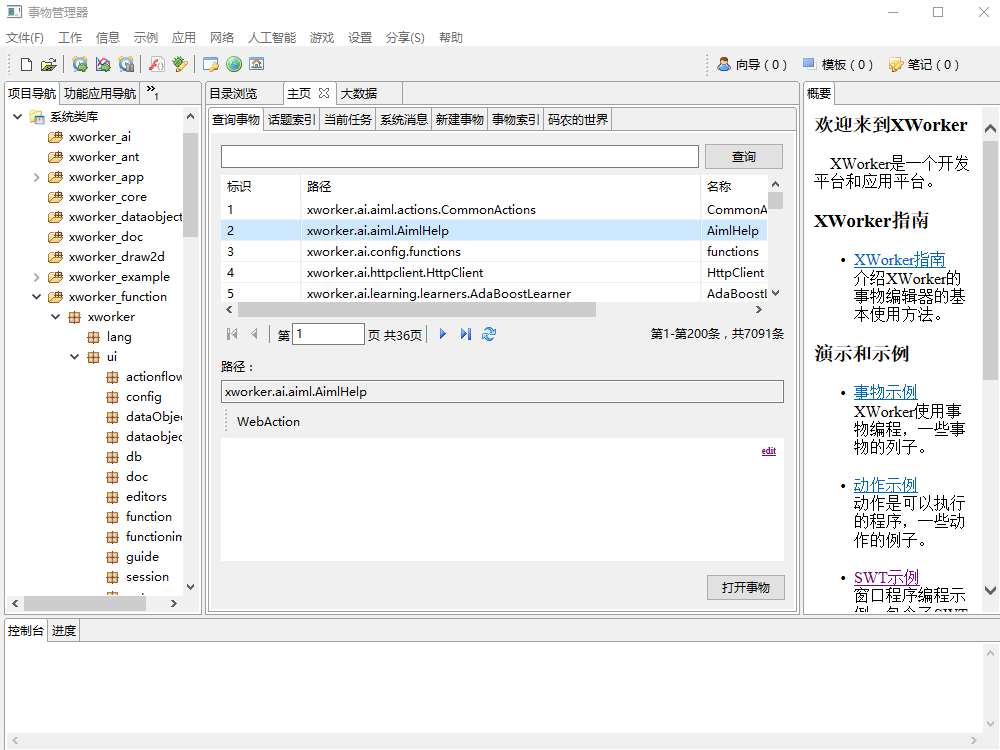Click the chart with green arrow icon
The height and width of the screenshot is (750, 1000).
pyautogui.click(x=103, y=64)
